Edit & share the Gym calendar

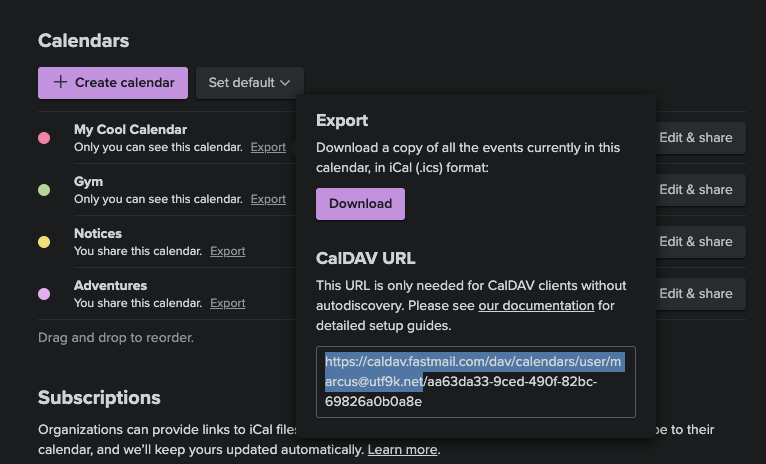701,190
